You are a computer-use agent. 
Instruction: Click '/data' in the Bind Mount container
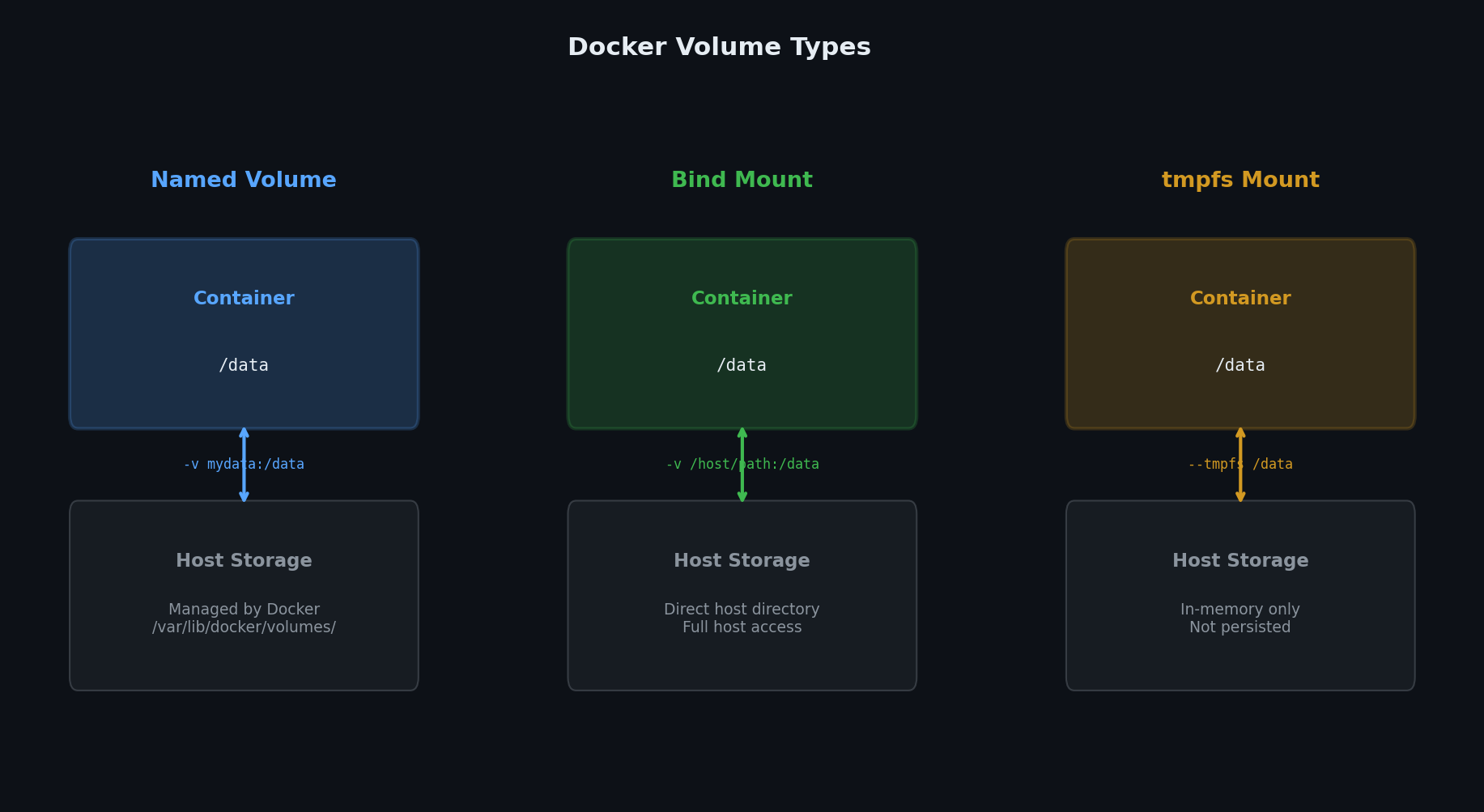click(742, 365)
